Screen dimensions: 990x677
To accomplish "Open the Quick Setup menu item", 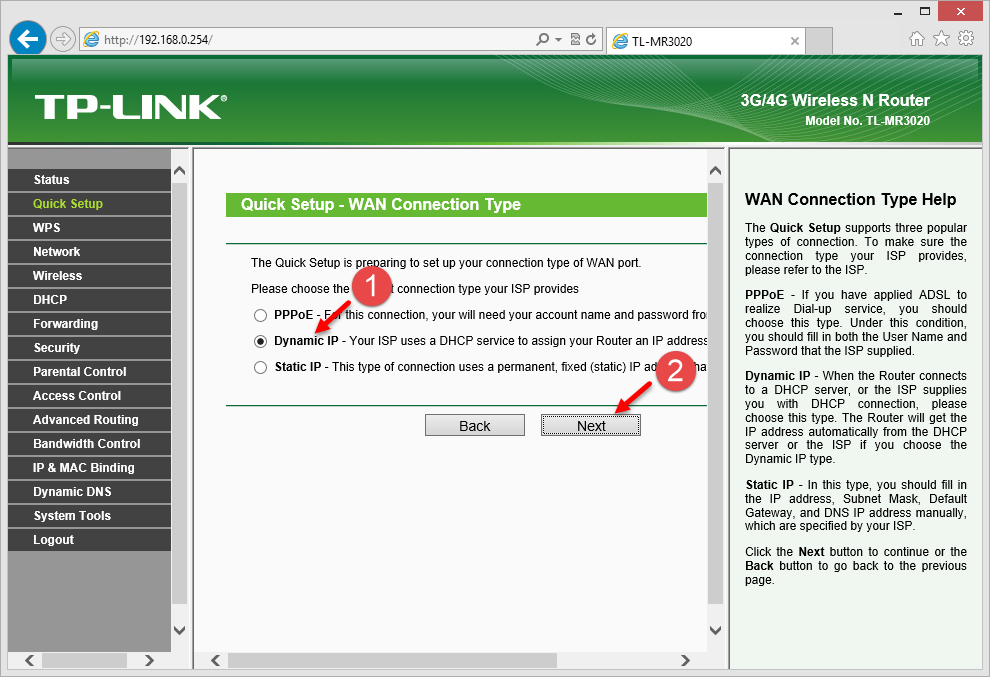I will pos(89,204).
